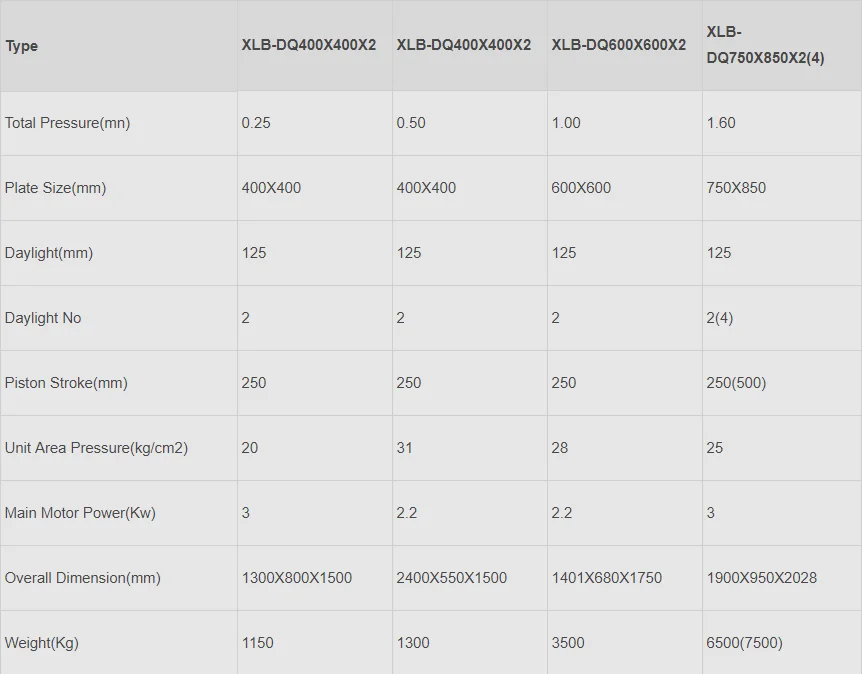Select the Unit Area Pressure(kg/cm2) label

tap(96, 448)
